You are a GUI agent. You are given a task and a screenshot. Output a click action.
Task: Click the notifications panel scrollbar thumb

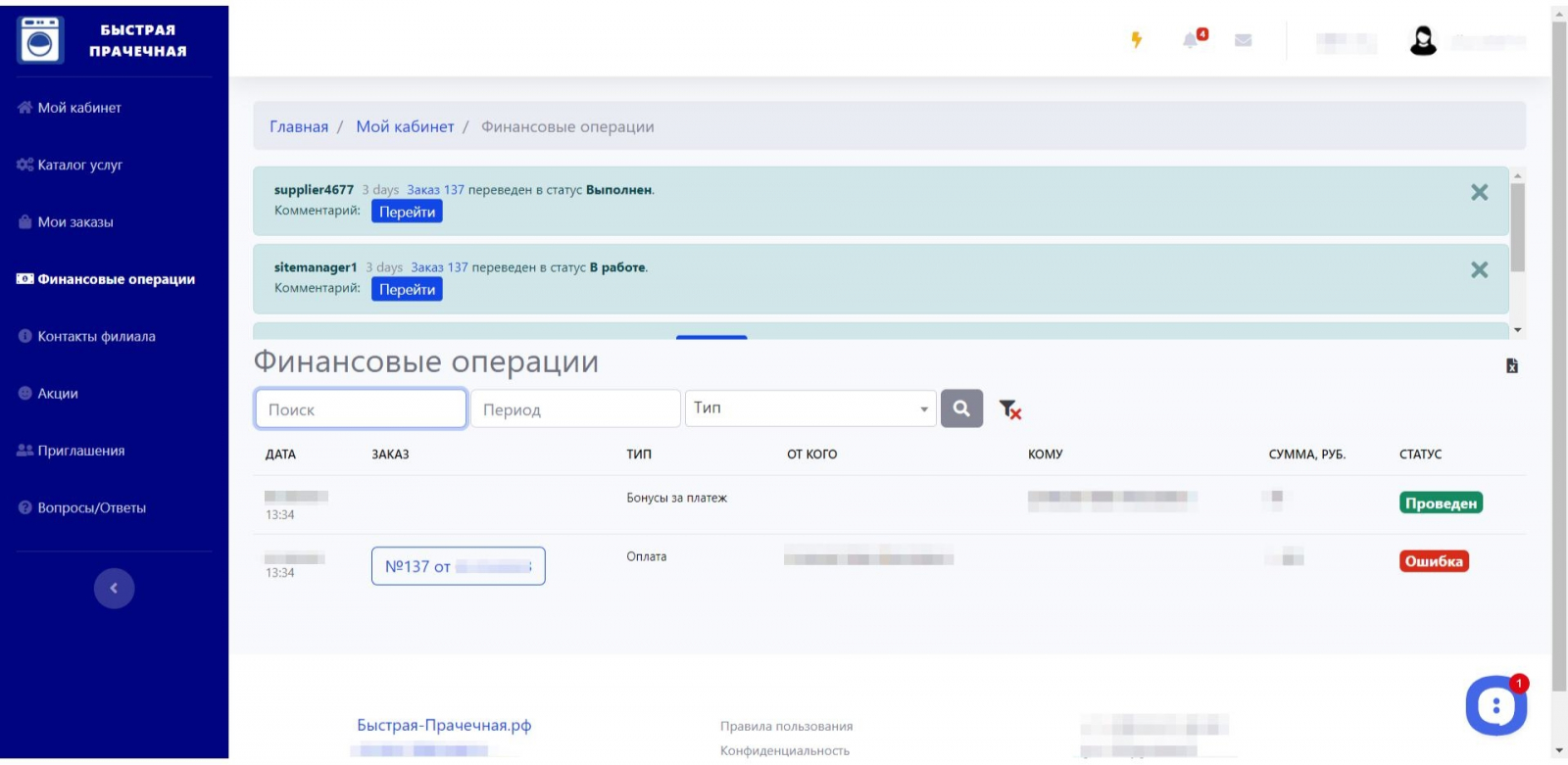(1518, 227)
